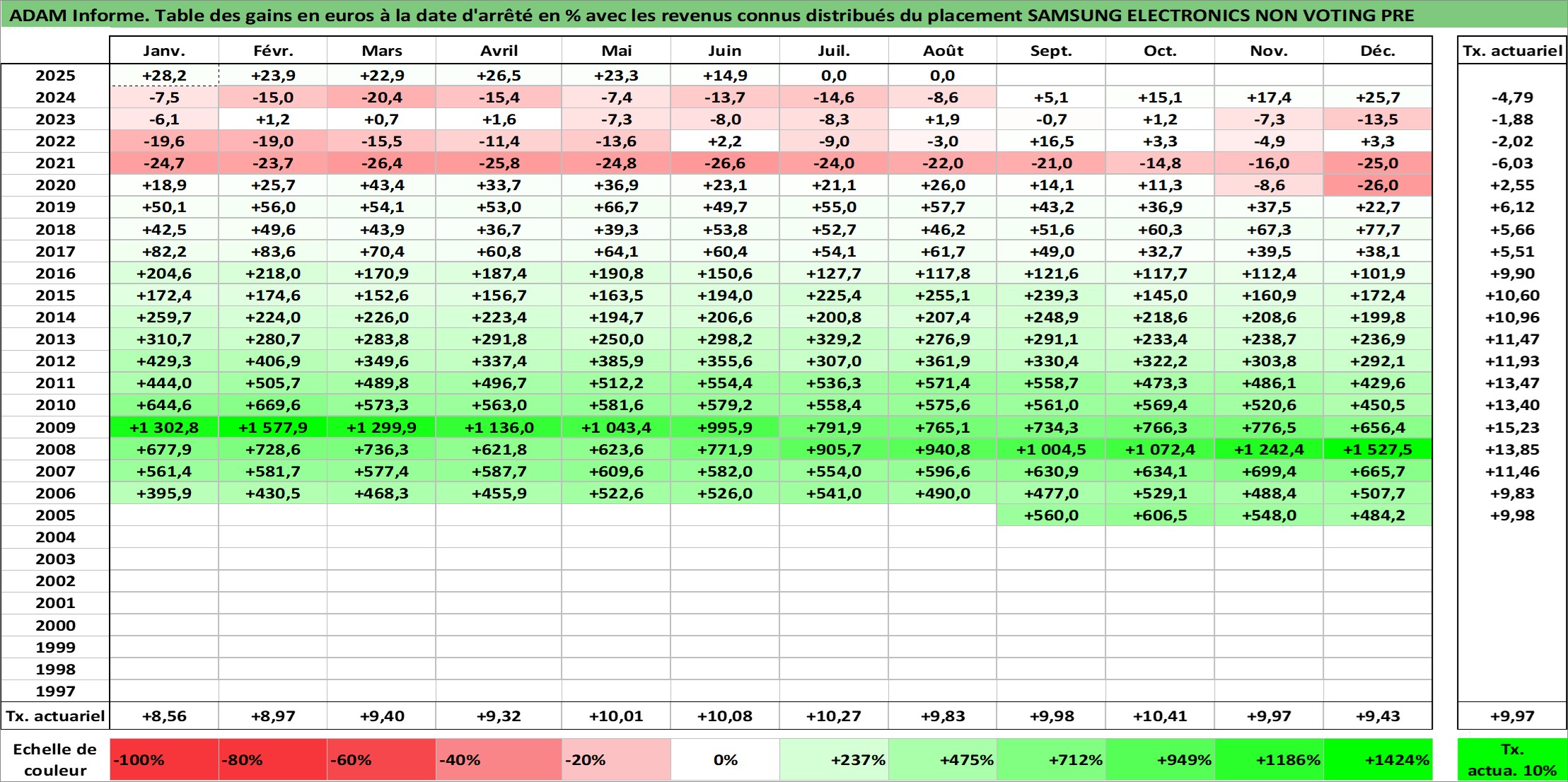Select the cell showing +644,6
This screenshot has height=782, width=1568.
(x=164, y=405)
